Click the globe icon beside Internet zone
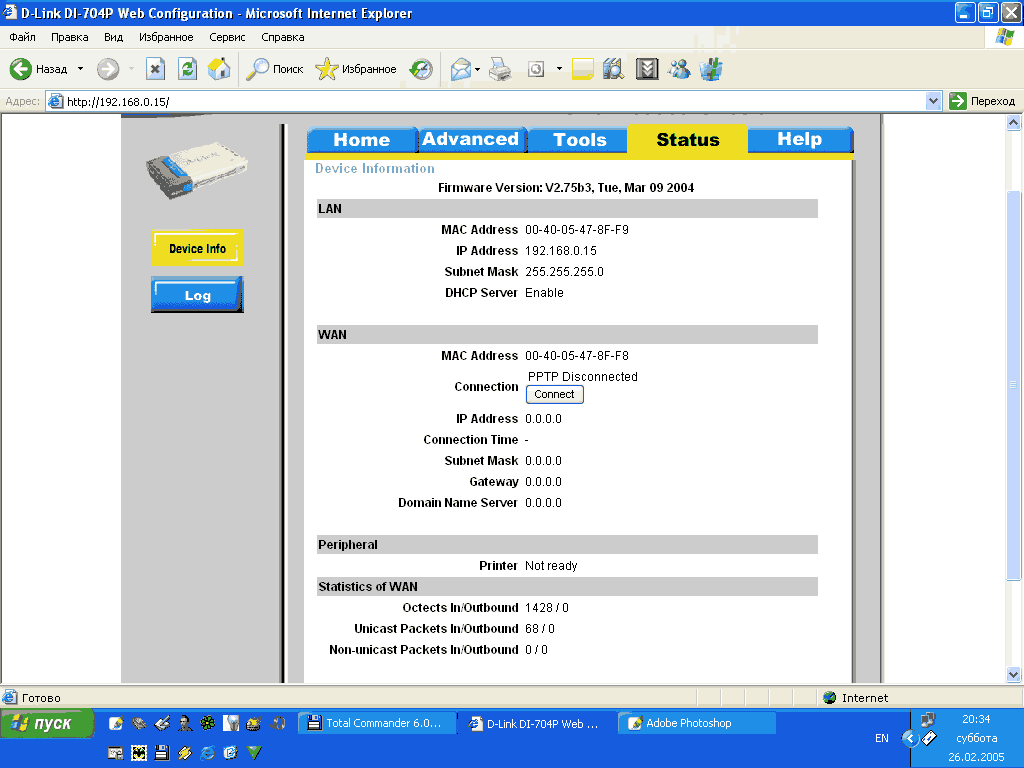 (830, 697)
